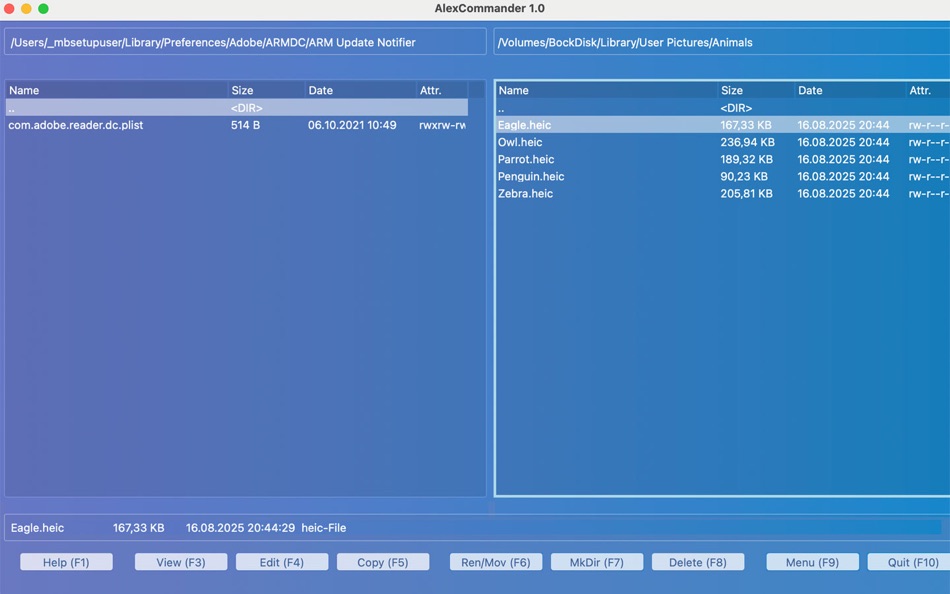Screen dimensions: 950x594
Task: Open the Menu (F9) button
Action: tap(811, 561)
